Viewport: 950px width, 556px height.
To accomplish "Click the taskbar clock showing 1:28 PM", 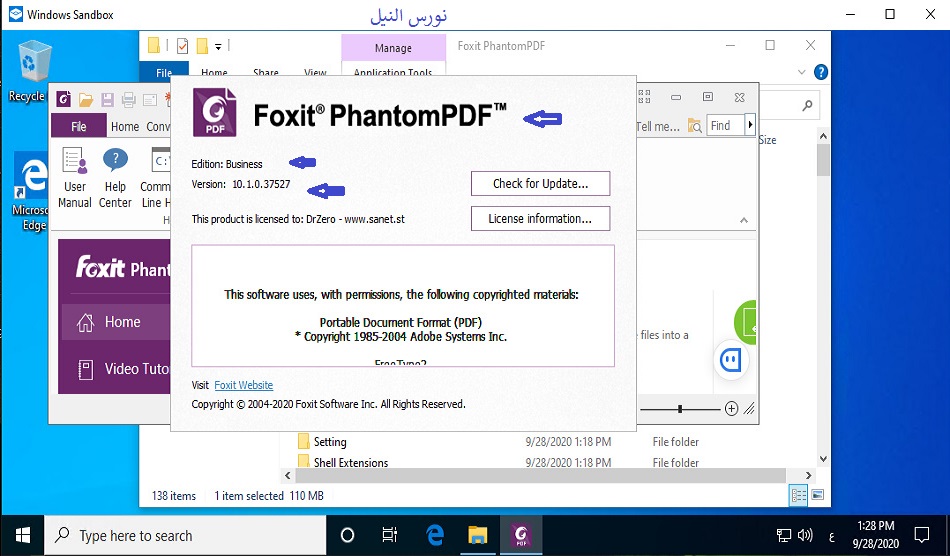I will [x=876, y=535].
